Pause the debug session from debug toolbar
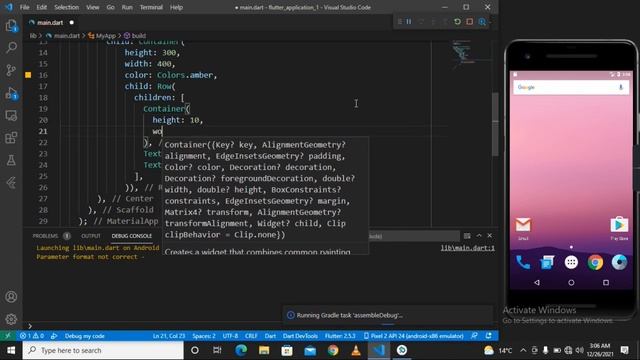Screen dimensions: 640x360 point(409,22)
